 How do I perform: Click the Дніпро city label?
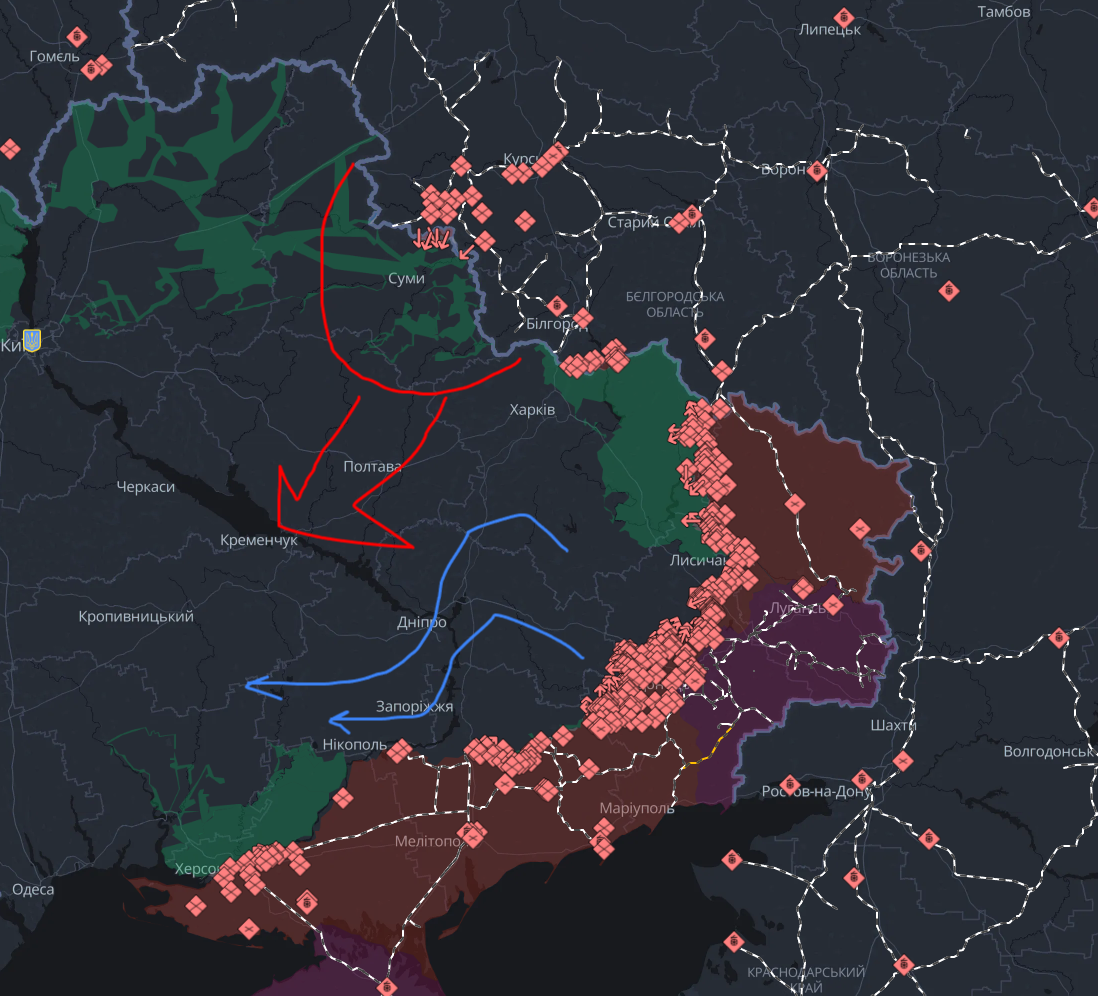click(x=422, y=622)
